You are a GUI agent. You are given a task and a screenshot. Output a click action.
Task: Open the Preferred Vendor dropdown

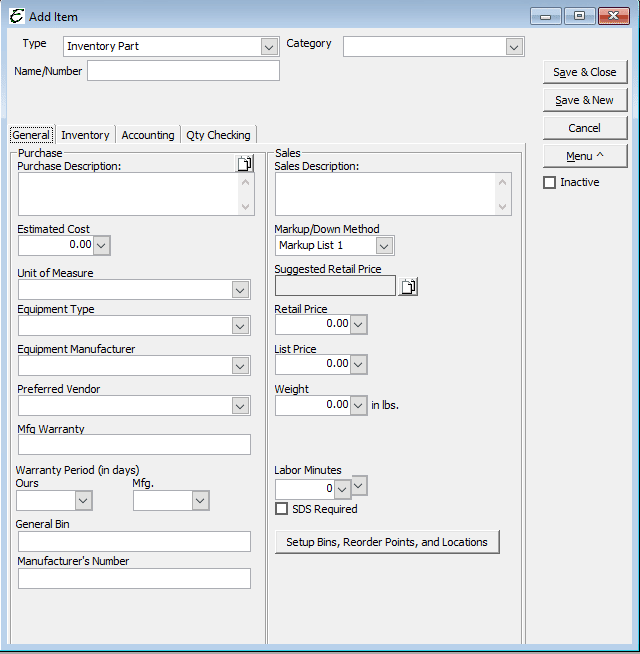240,406
